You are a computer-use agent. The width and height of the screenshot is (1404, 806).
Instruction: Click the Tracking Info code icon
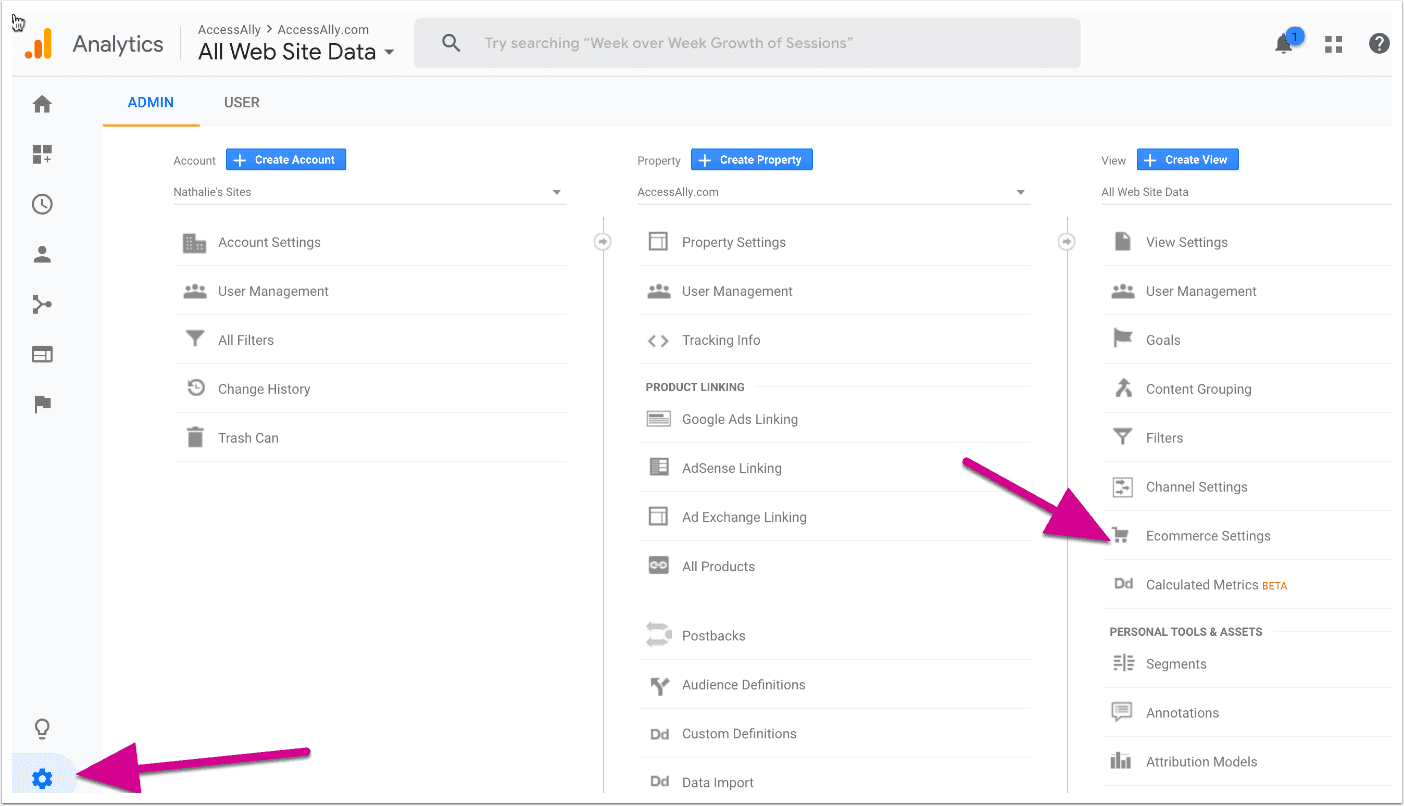click(x=658, y=340)
